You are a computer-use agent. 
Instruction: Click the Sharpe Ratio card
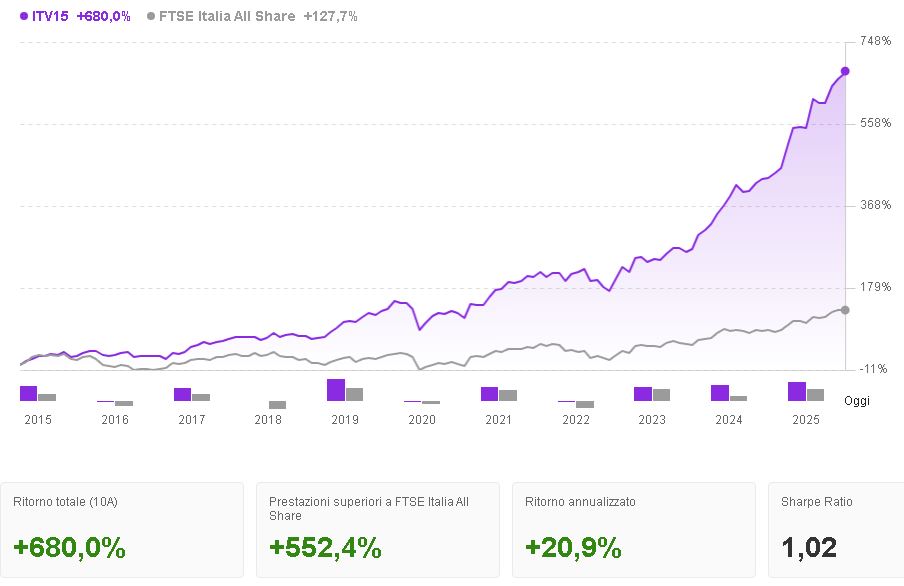835,529
